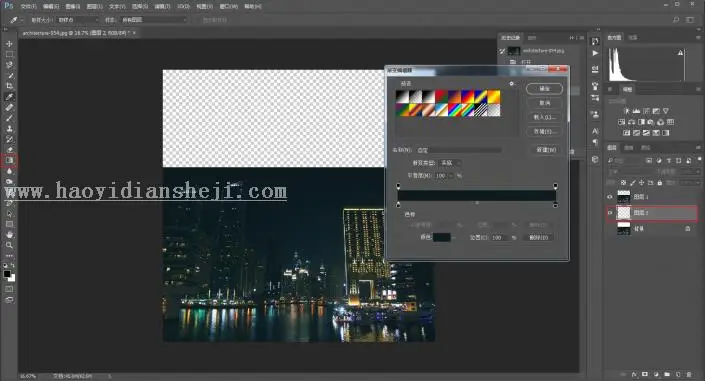Select the Crop tool

coord(9,86)
